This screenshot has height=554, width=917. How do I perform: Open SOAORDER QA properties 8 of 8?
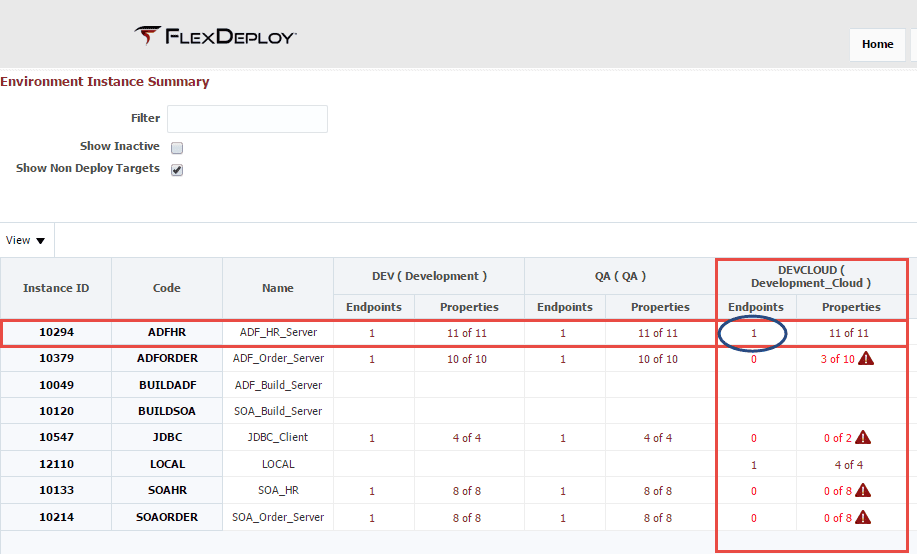click(657, 518)
